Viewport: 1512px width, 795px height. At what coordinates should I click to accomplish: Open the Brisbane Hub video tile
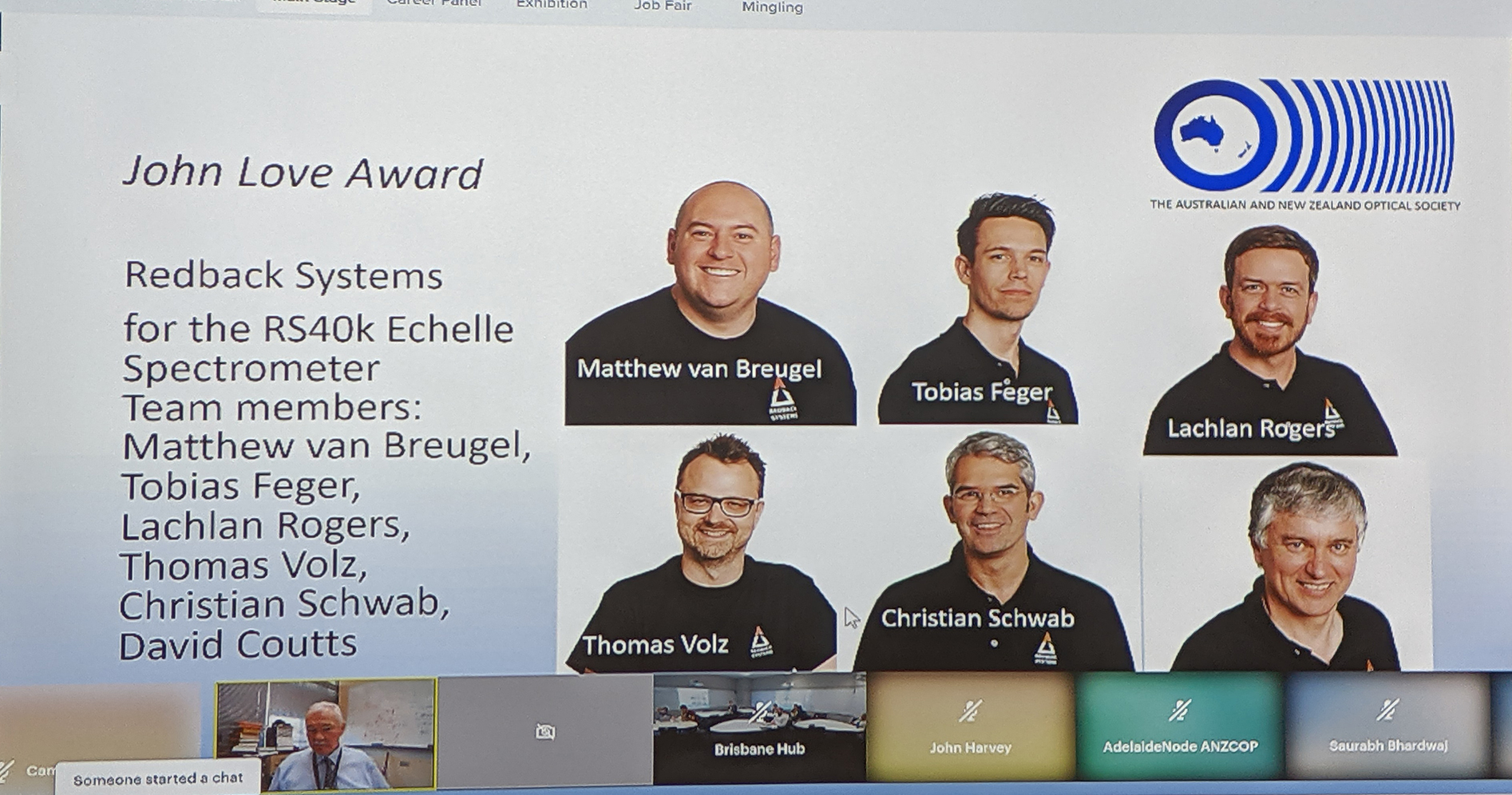(759, 727)
